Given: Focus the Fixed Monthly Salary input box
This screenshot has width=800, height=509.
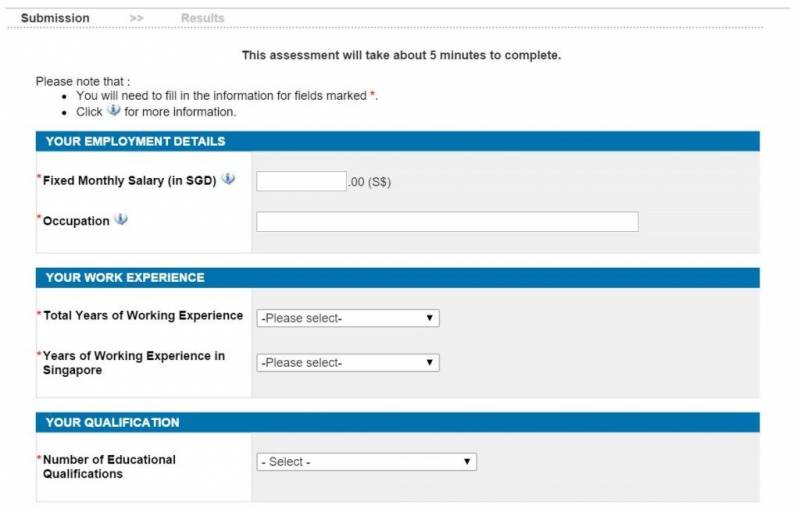Looking at the screenshot, I should point(301,181).
